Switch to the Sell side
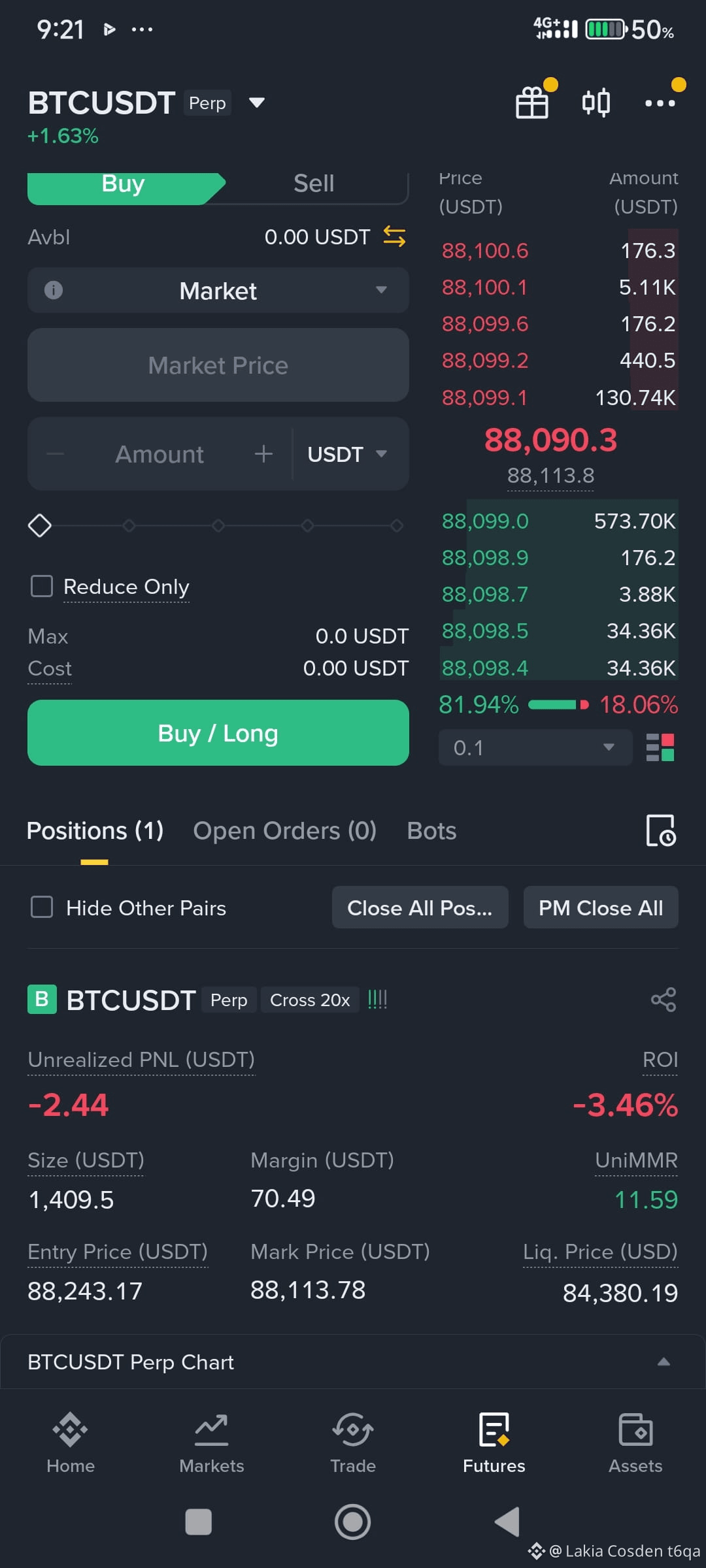This screenshot has height=1568, width=706. pyautogui.click(x=314, y=184)
